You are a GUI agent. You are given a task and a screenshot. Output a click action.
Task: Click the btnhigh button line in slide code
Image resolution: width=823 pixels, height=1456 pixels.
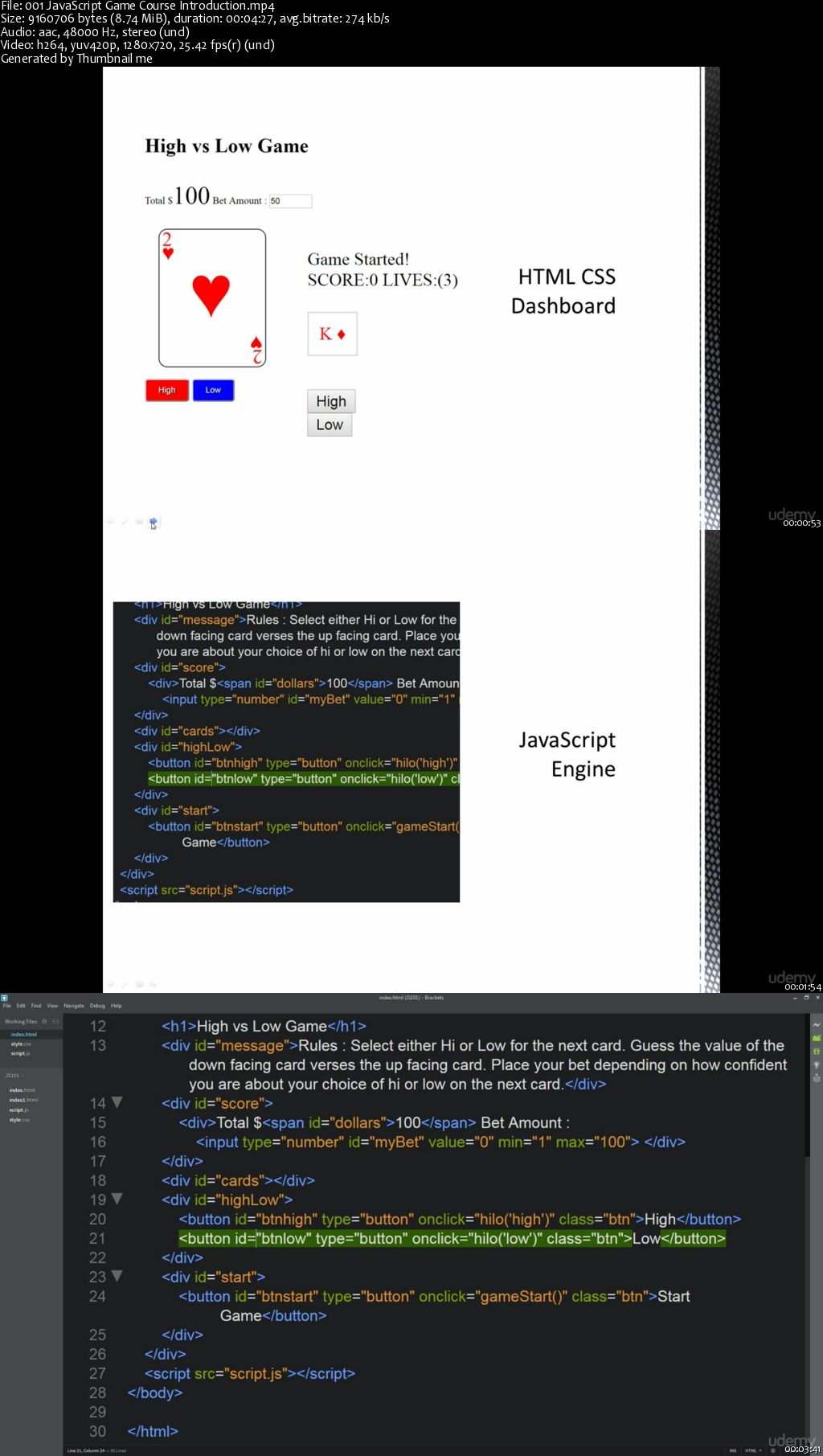304,763
